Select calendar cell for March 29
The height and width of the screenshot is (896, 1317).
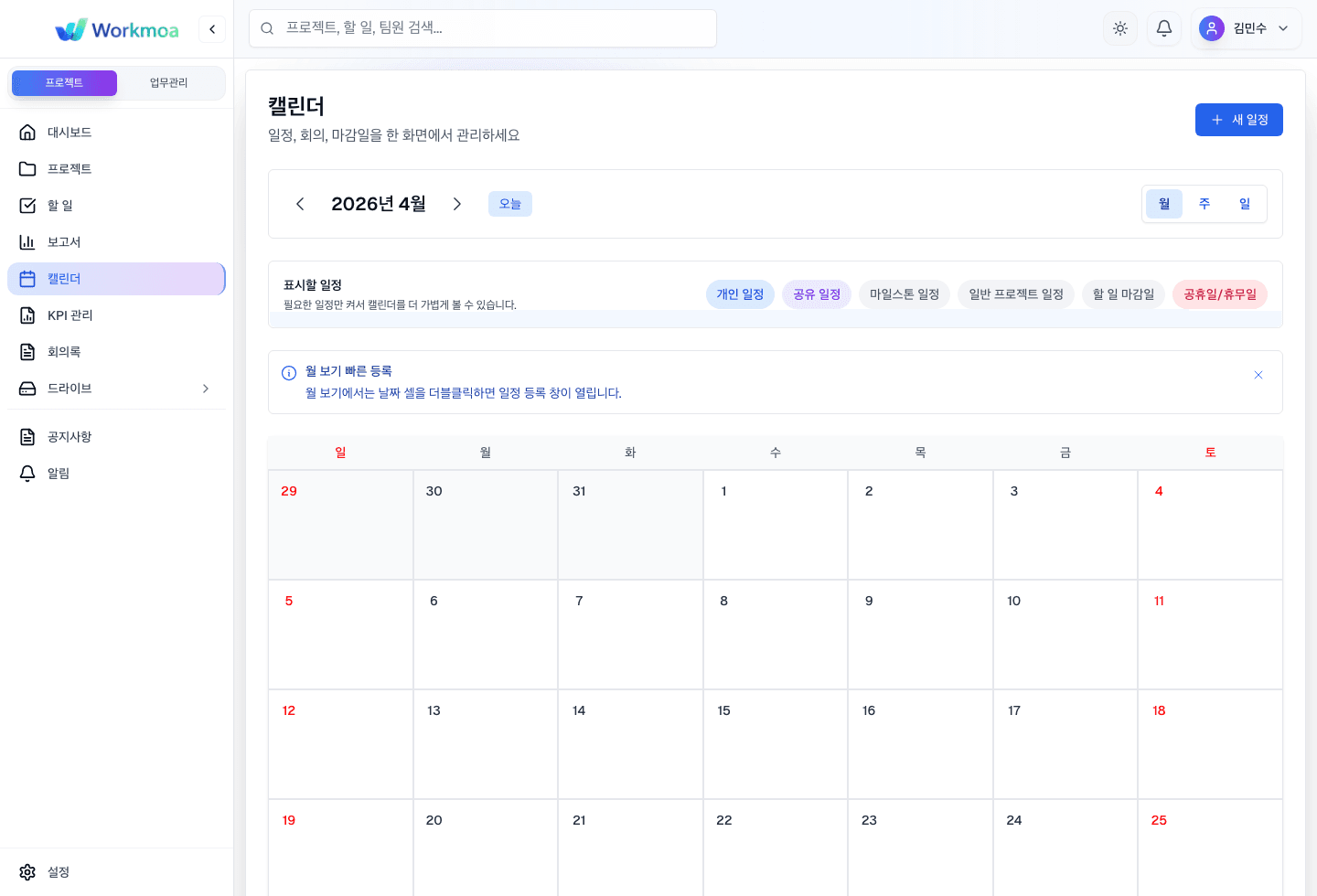click(x=340, y=525)
